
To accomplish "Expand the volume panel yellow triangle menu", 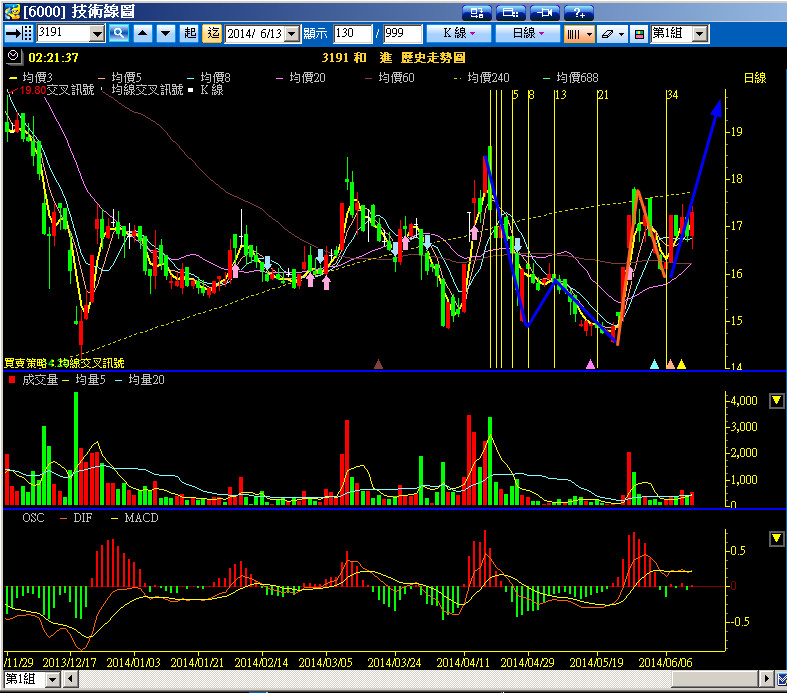I will coord(776,400).
